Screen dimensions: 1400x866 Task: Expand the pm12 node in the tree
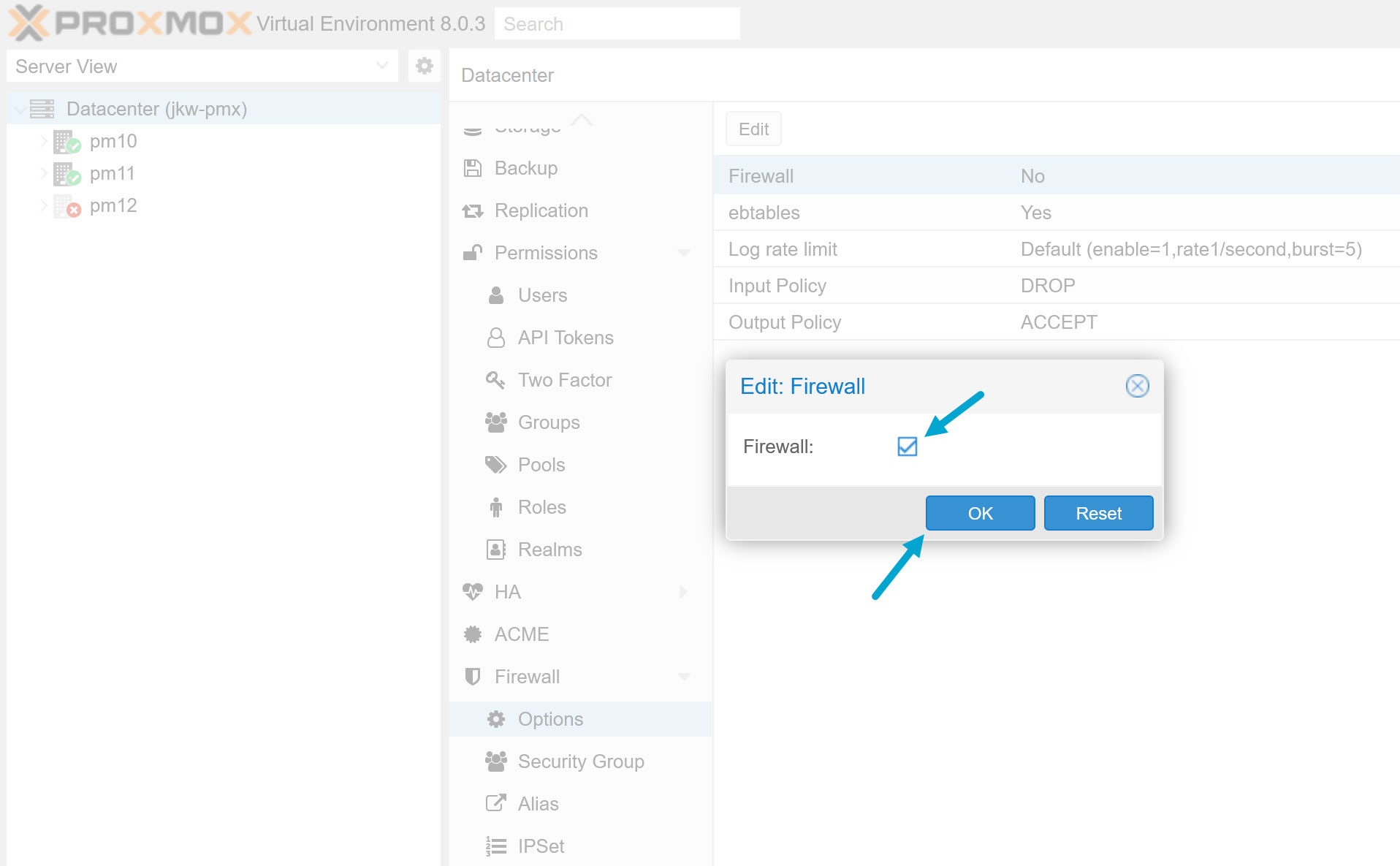(x=43, y=205)
